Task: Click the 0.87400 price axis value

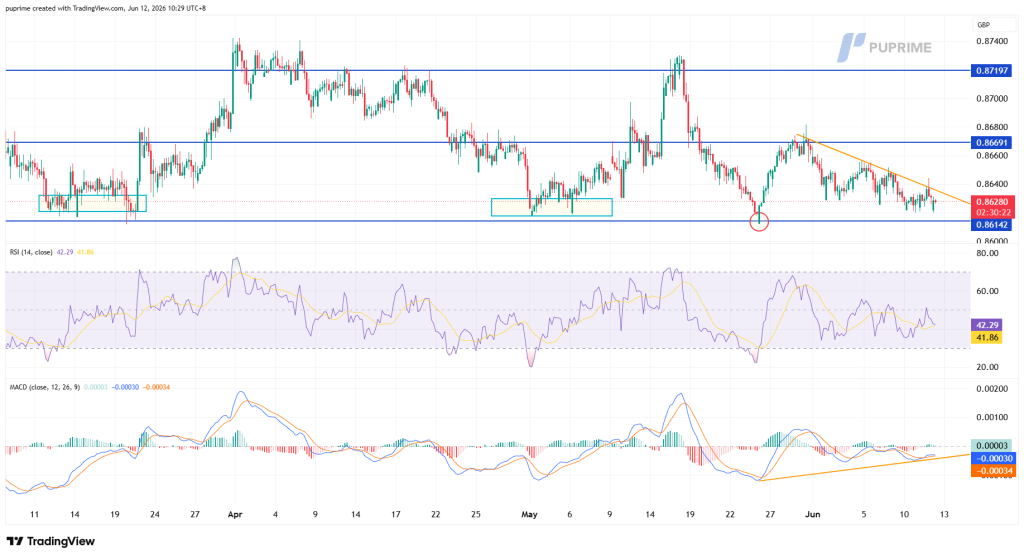Action: pyautogui.click(x=992, y=41)
